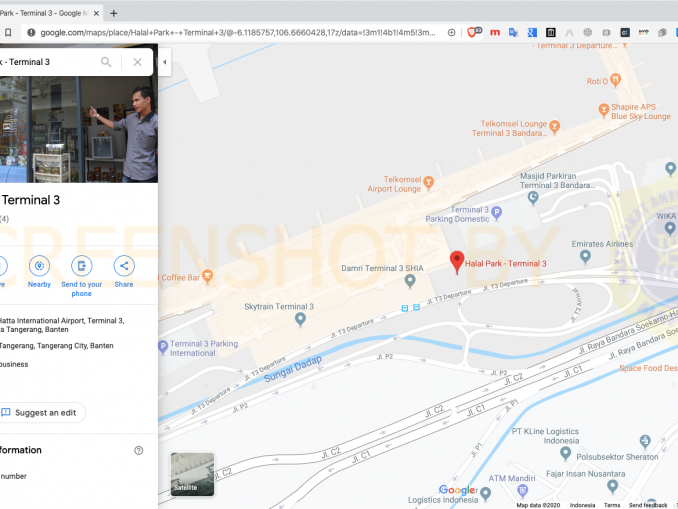The image size is (678, 509).
Task: Click the Halal Park red map pin
Action: tap(457, 262)
